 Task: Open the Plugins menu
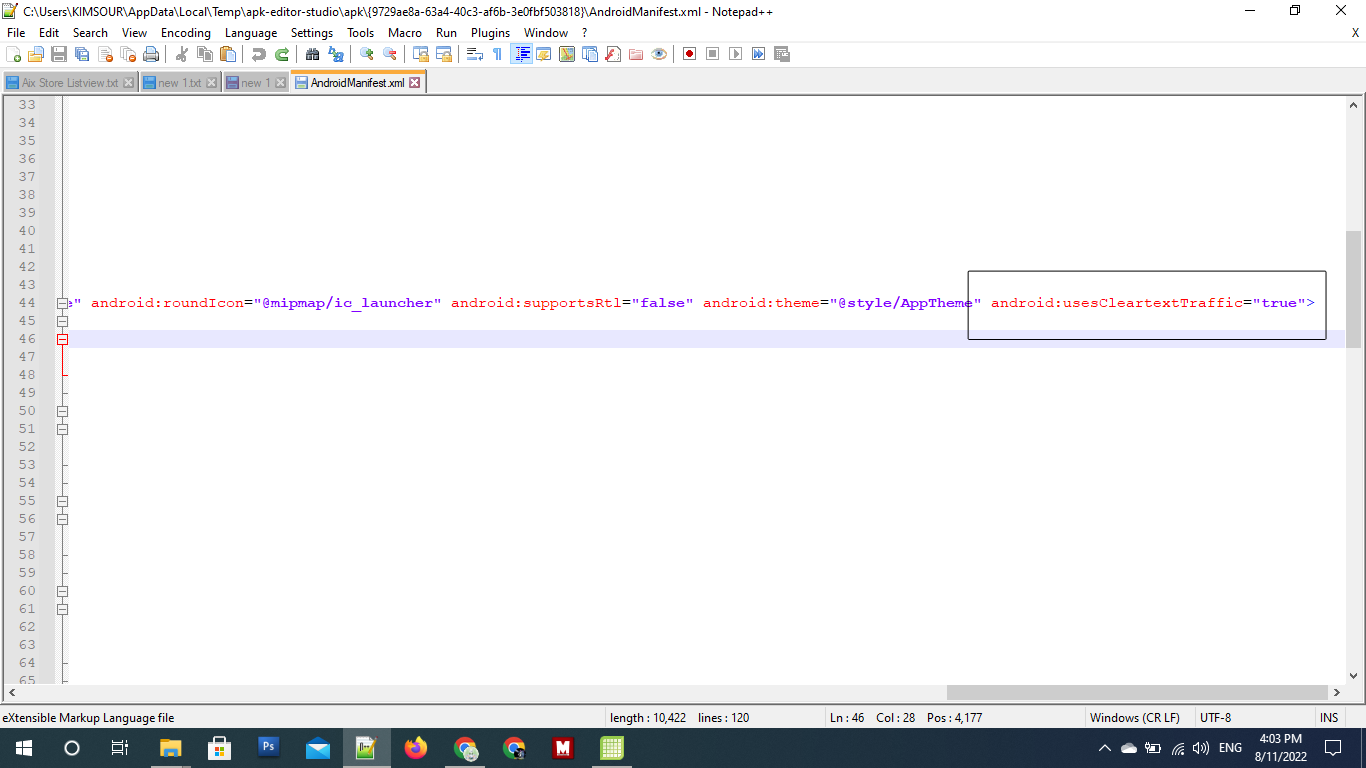pos(490,33)
